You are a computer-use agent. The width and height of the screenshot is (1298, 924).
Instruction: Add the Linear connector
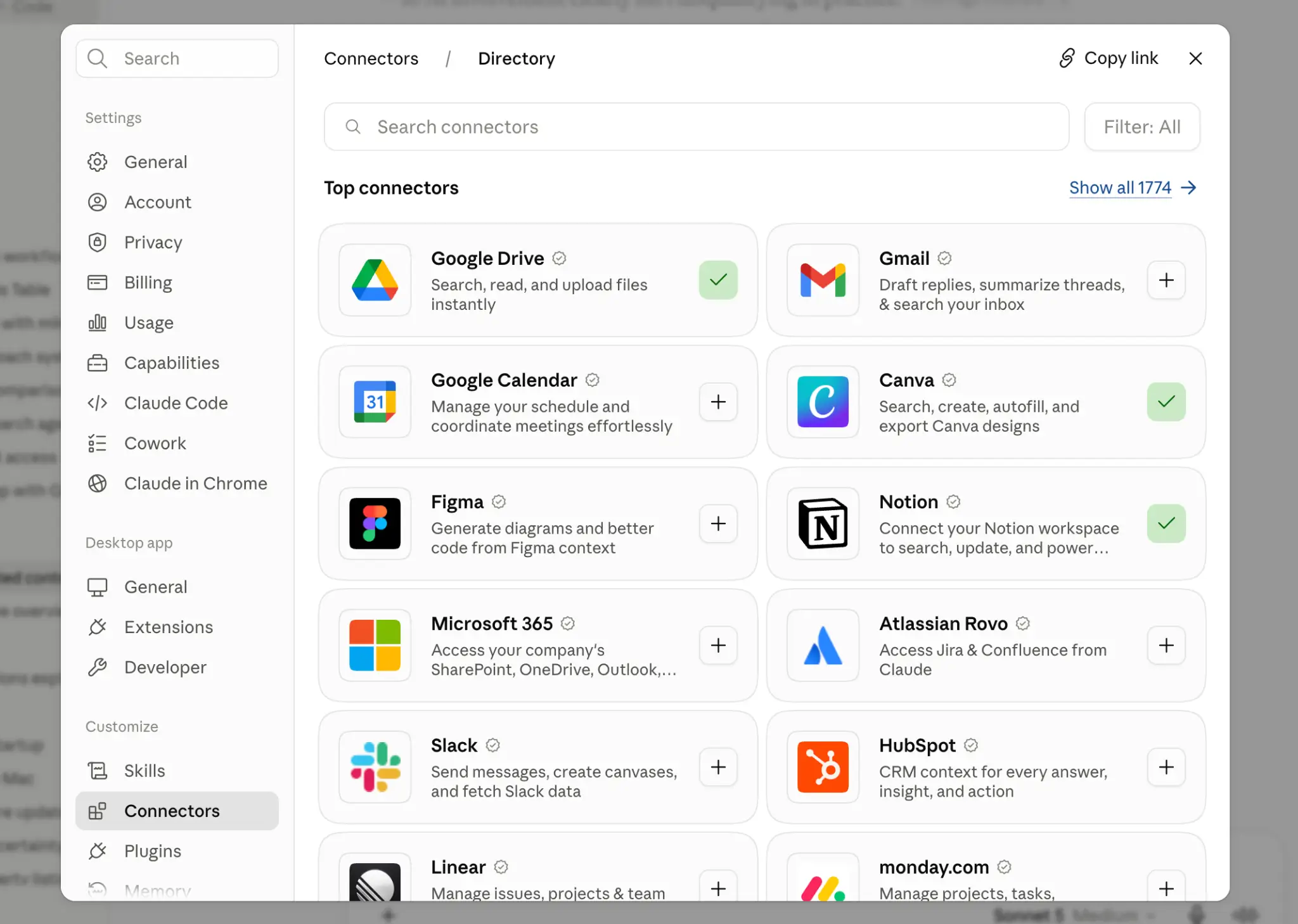point(718,887)
